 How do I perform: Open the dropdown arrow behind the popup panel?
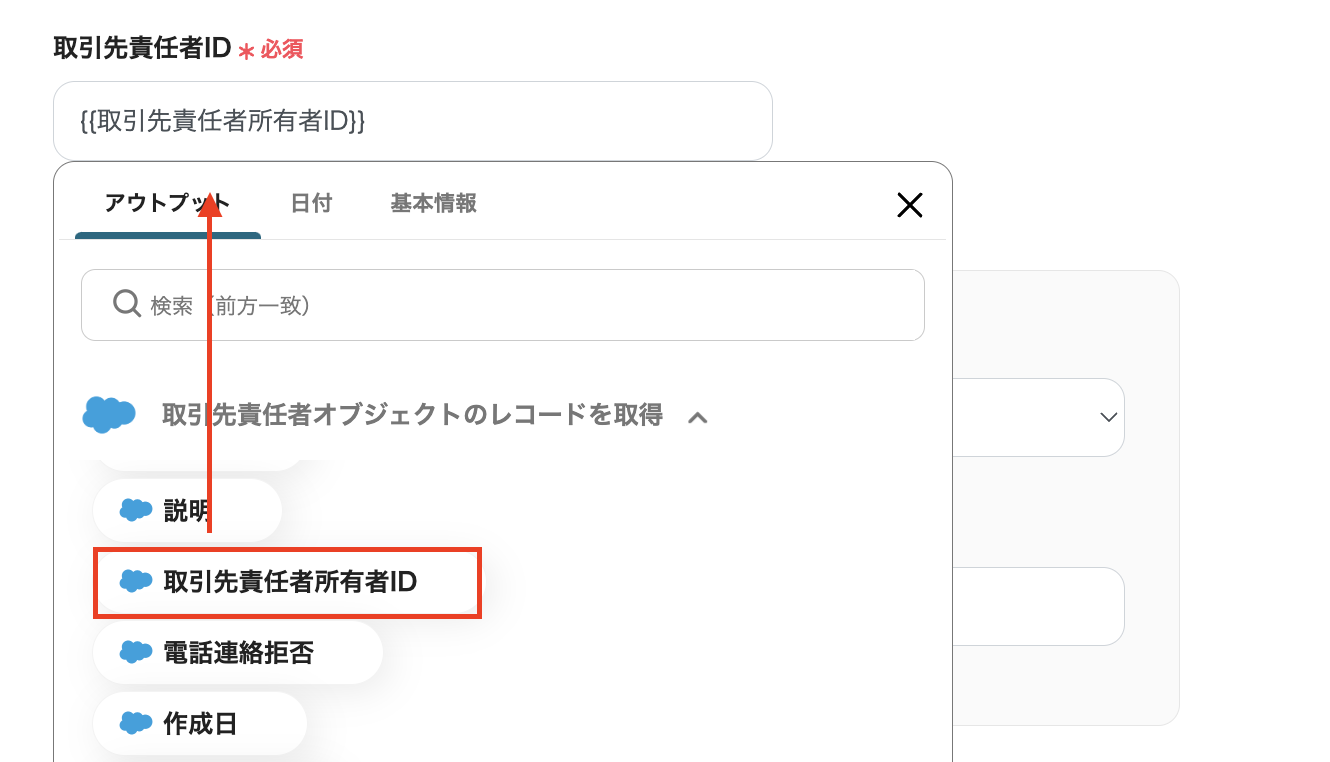(x=1108, y=416)
